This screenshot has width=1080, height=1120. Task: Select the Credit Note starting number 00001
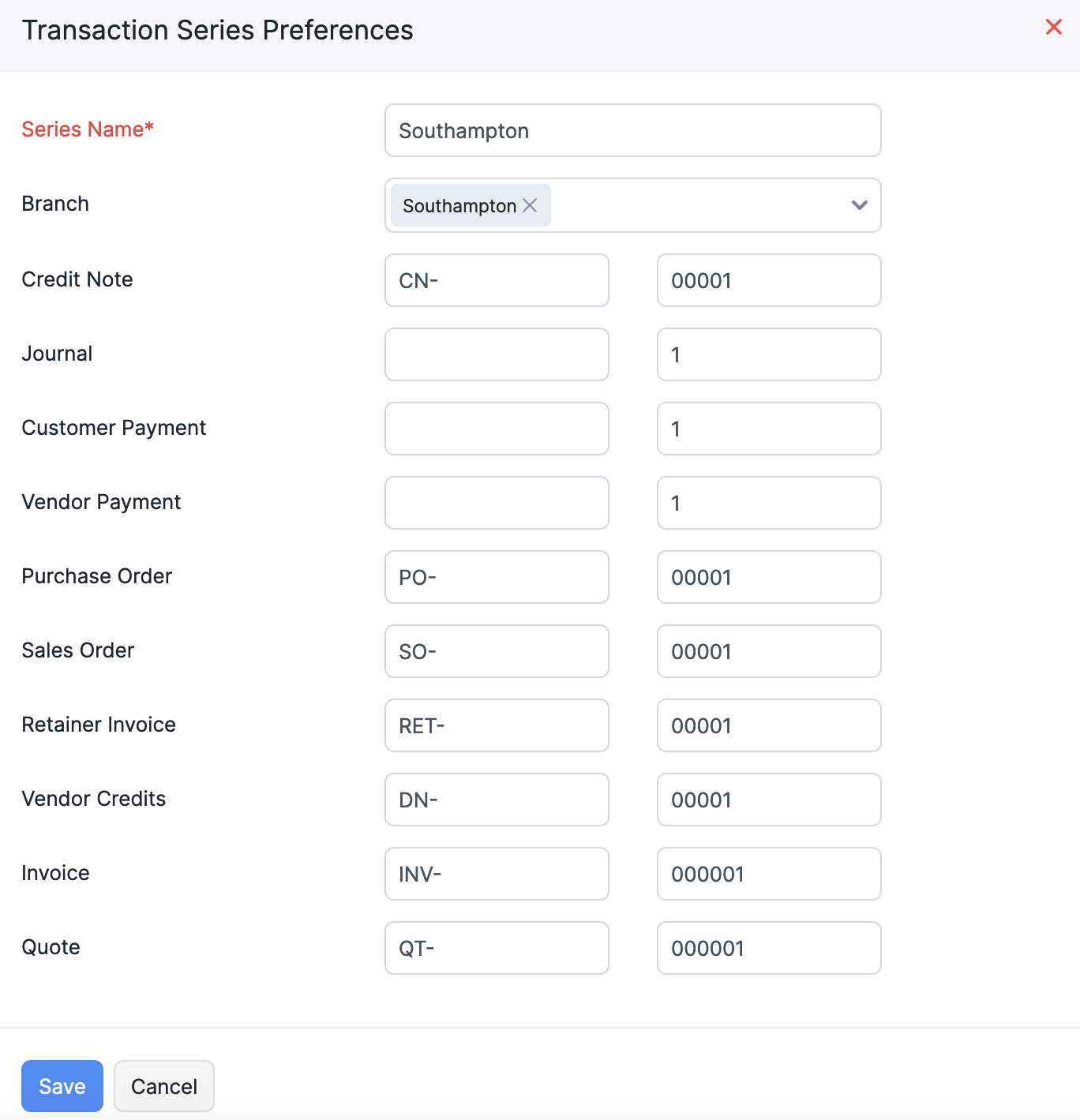768,280
